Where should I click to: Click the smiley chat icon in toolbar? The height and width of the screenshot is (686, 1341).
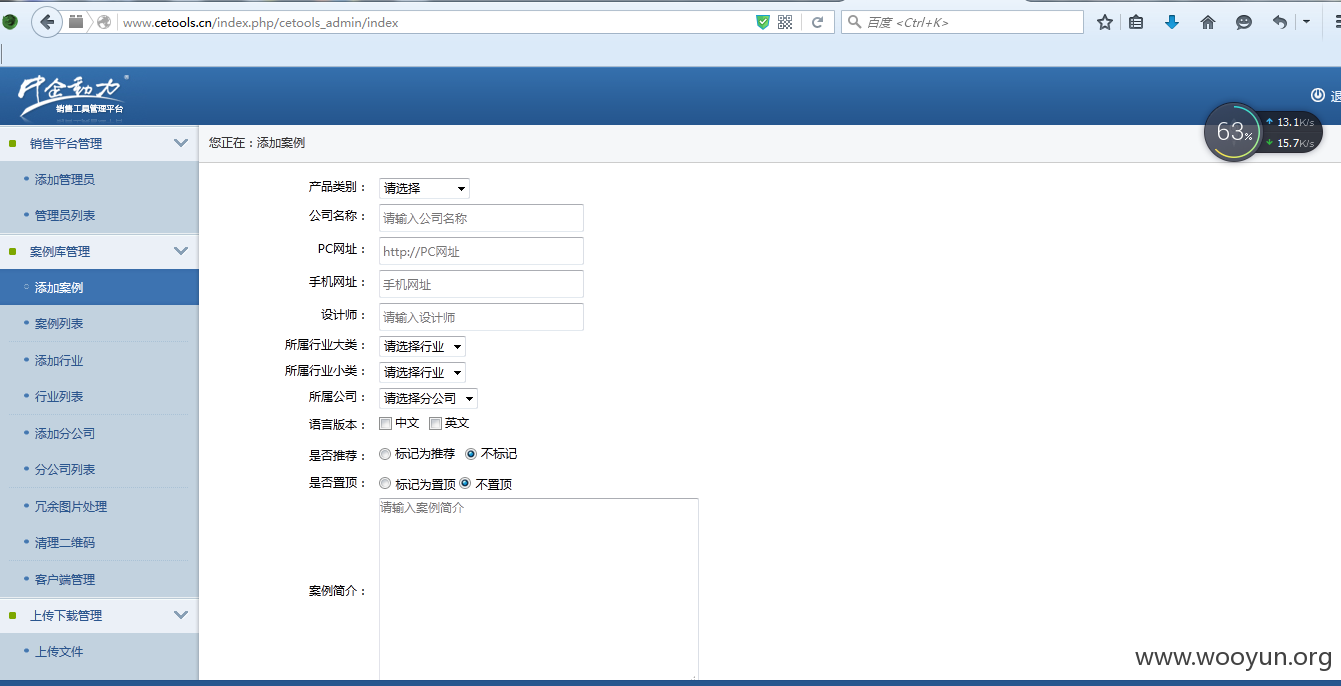point(1244,22)
